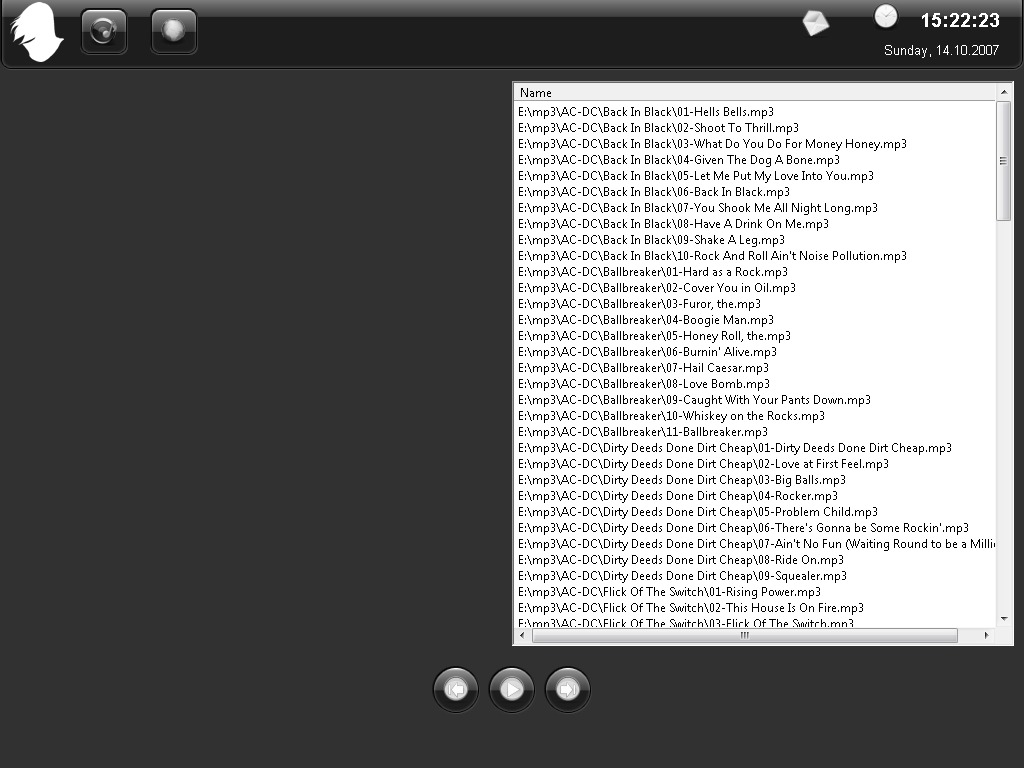Screen dimensions: 1024x768
Task: Click the horizontal scrollbar thumb
Action: (744, 635)
